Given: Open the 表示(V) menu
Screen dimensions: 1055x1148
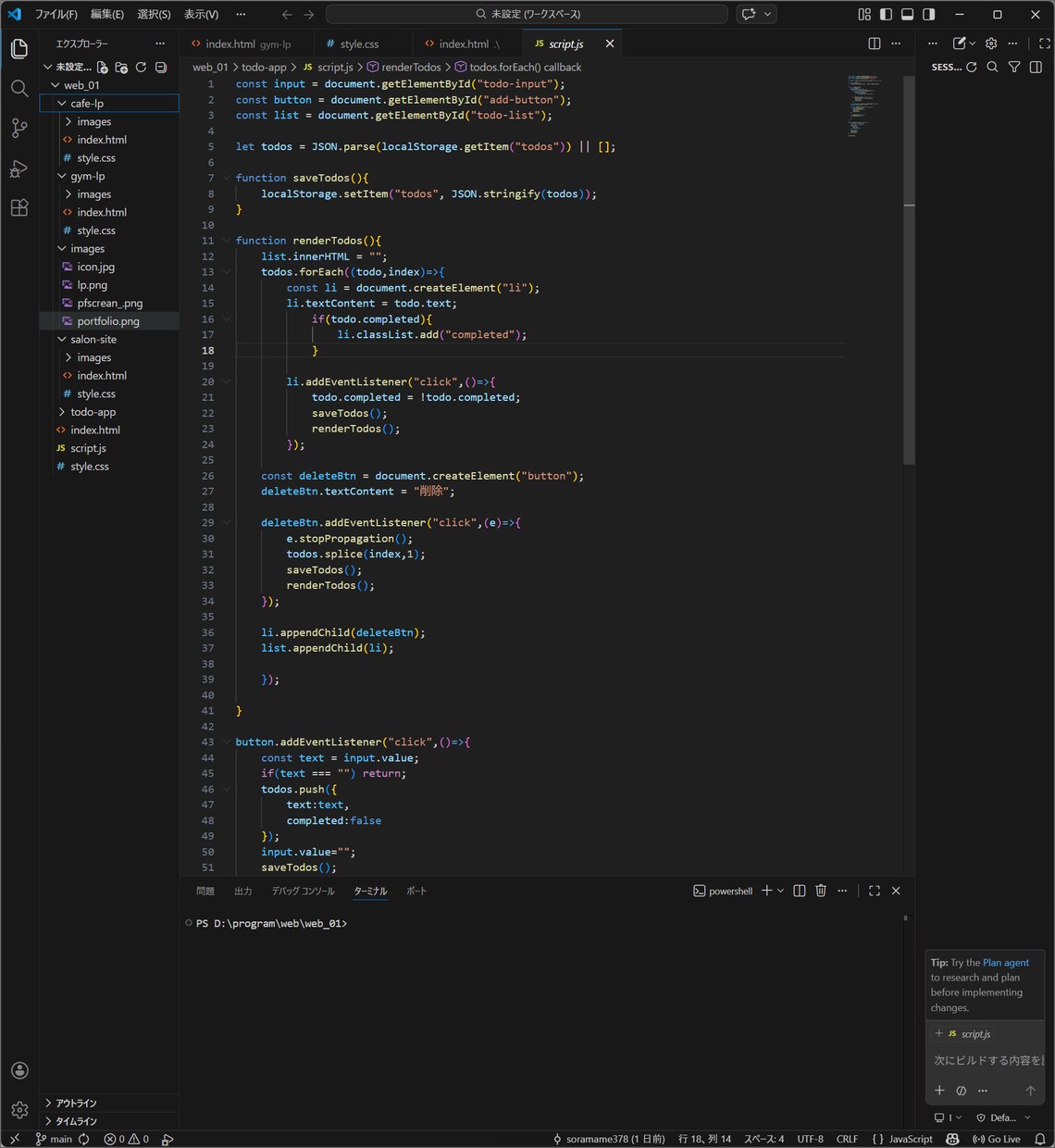Looking at the screenshot, I should 201,14.
